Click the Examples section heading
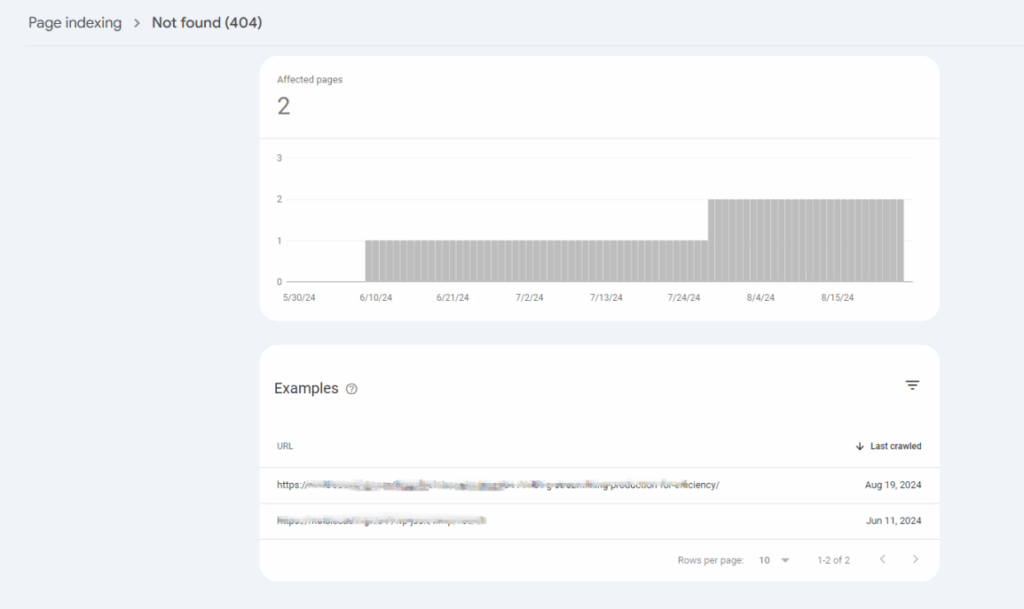The image size is (1024, 609). [x=306, y=388]
